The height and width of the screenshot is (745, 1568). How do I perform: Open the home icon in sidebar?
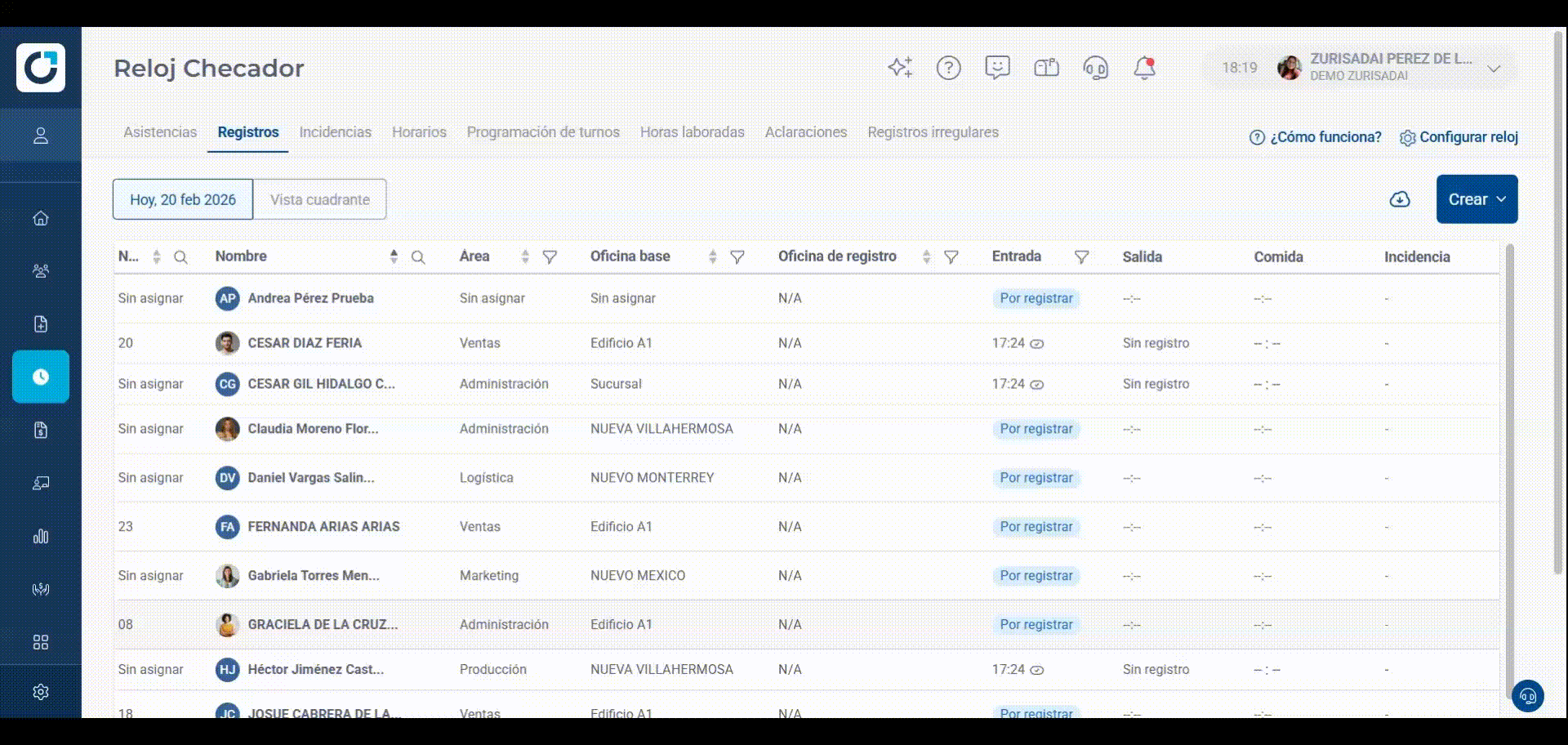41,218
